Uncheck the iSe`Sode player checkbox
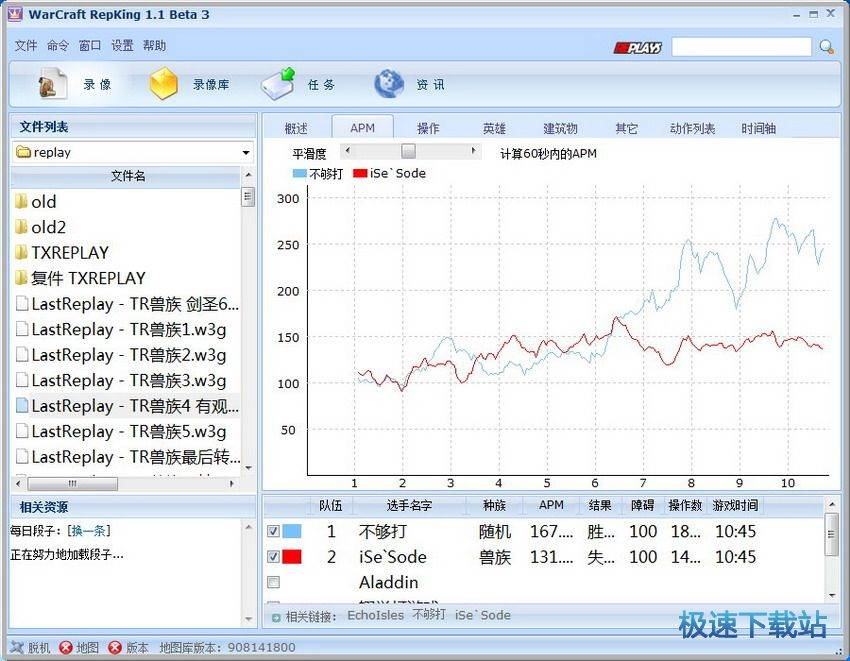 [x=273, y=558]
